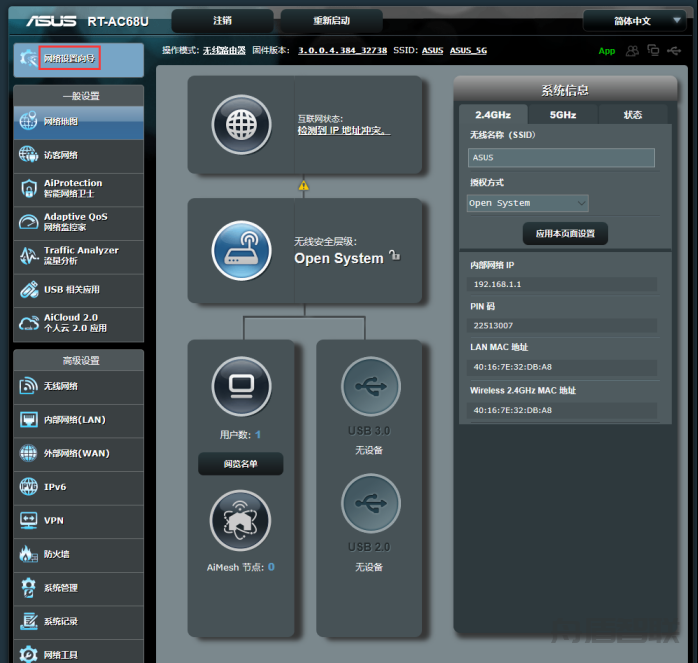Open Traffic Analyzer in the sidebar
The image size is (698, 663).
(x=78, y=255)
